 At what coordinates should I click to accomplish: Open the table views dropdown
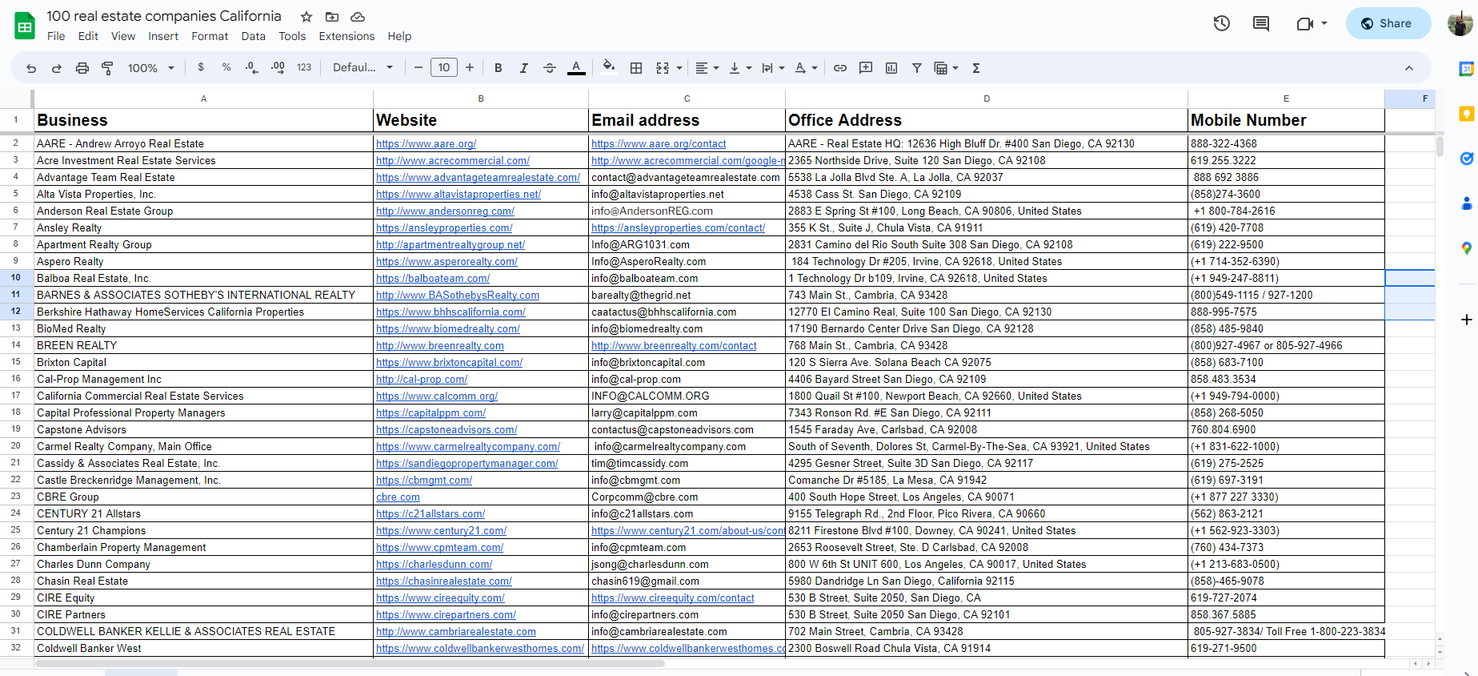[945, 68]
